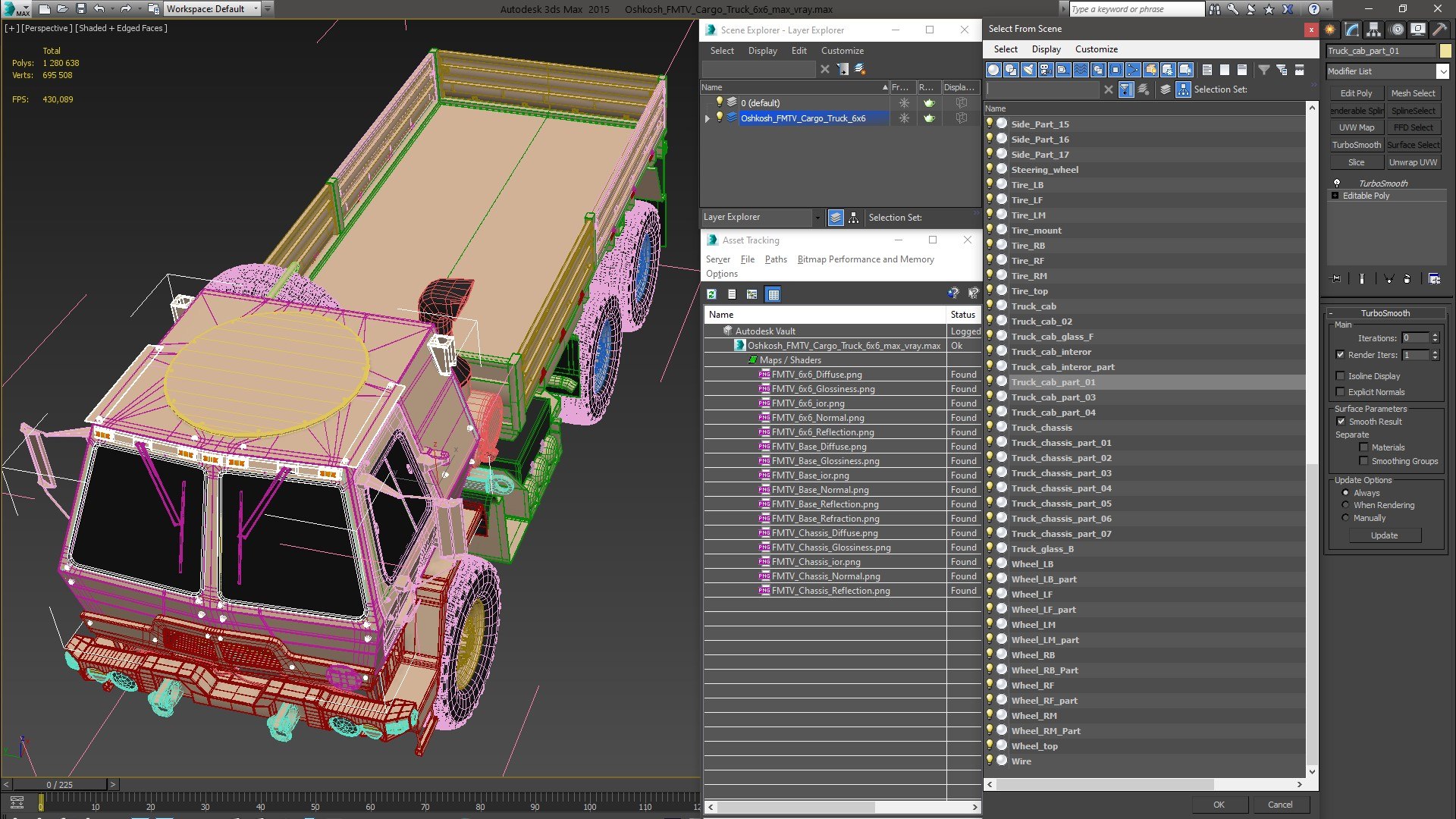Image resolution: width=1456 pixels, height=819 pixels.
Task: Create a new scene file
Action: pos(45,9)
